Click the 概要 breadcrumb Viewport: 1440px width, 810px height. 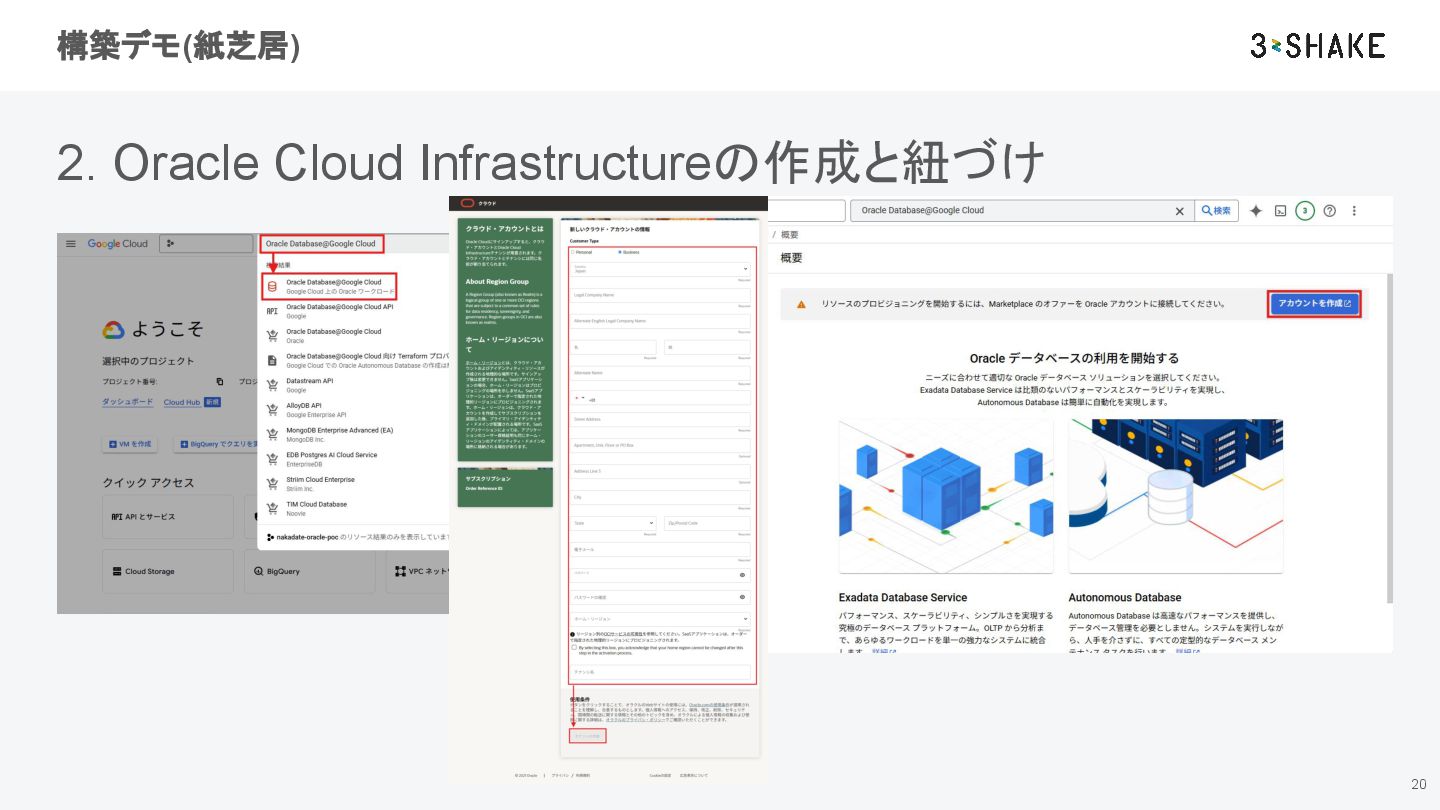click(790, 235)
